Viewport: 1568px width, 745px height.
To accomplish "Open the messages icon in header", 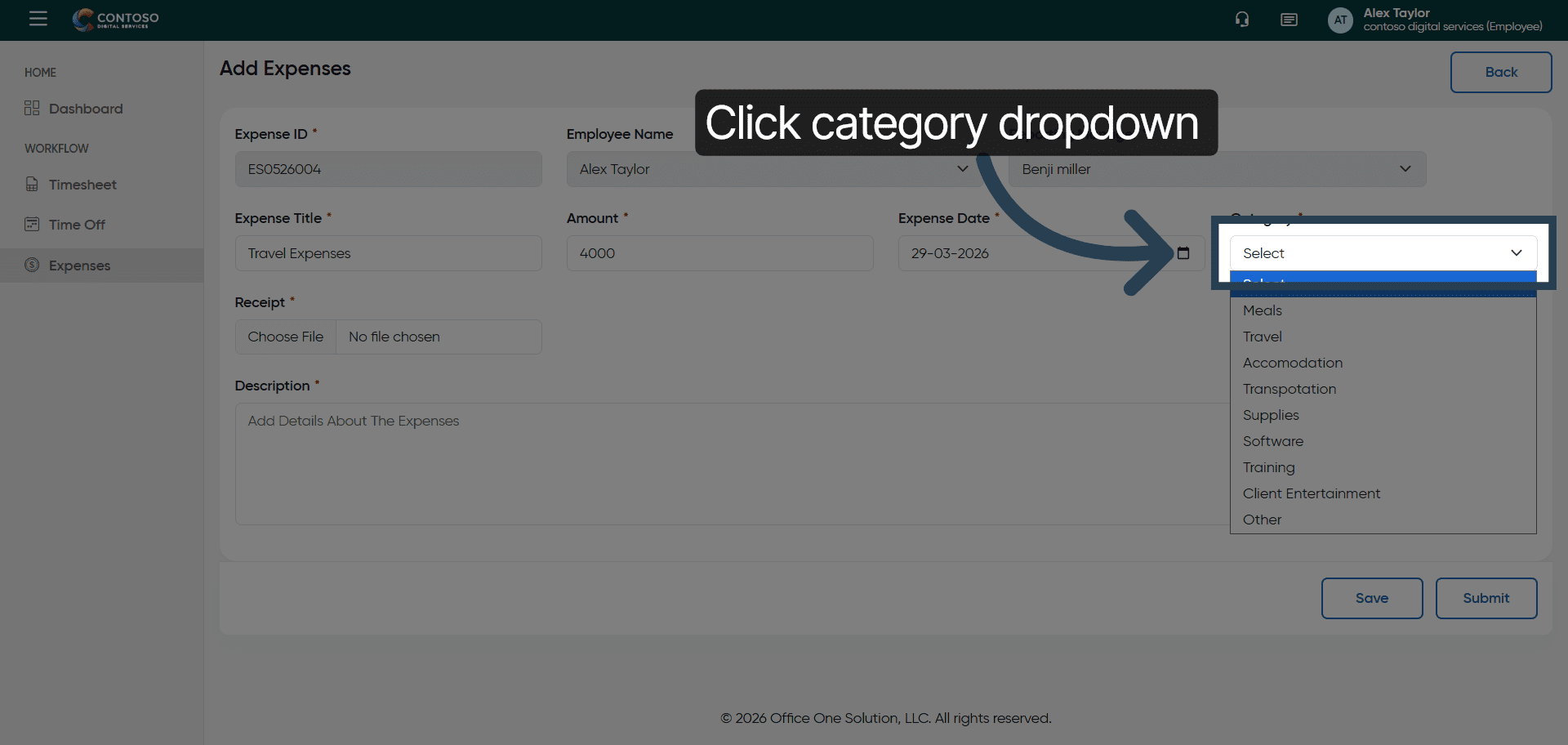I will click(1289, 20).
